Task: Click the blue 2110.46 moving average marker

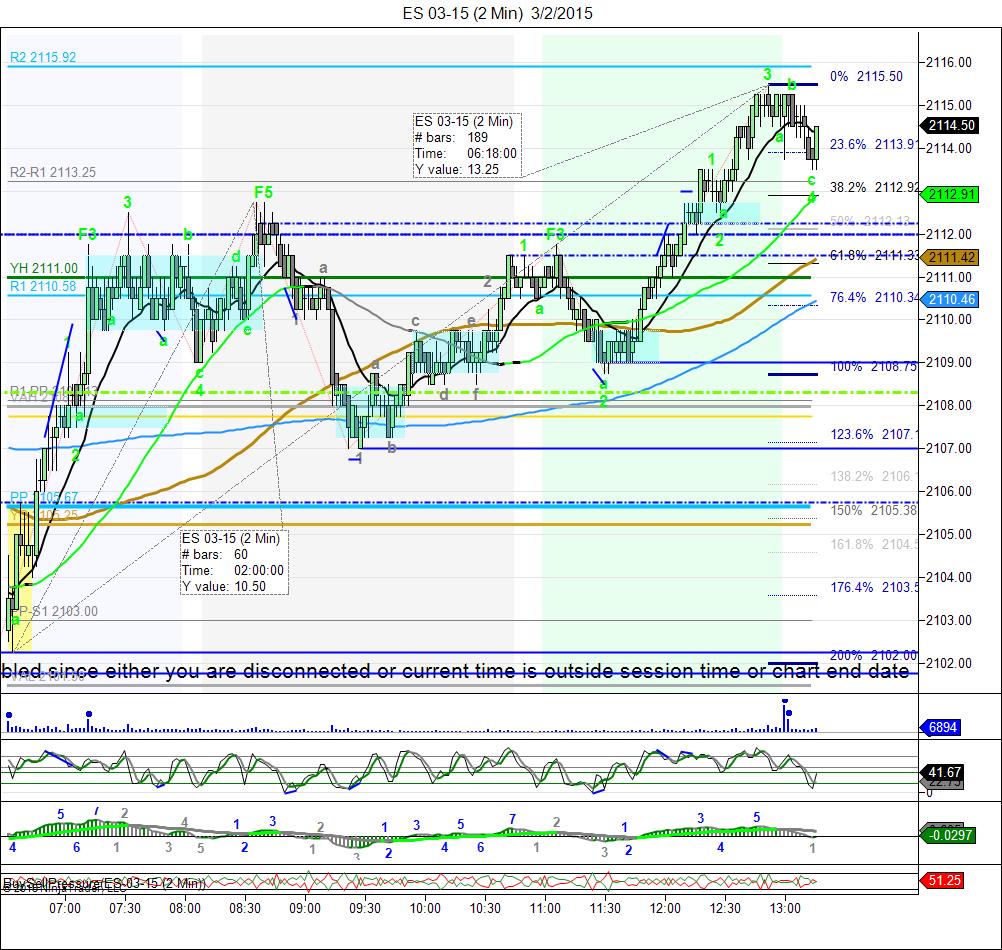Action: pyautogui.click(x=950, y=299)
